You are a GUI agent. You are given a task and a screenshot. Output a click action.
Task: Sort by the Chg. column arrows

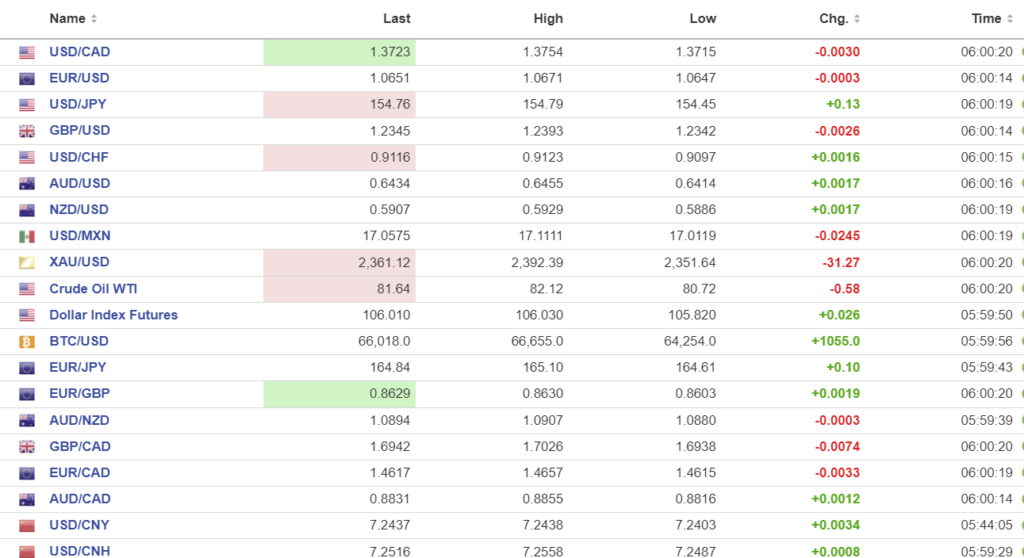click(857, 19)
